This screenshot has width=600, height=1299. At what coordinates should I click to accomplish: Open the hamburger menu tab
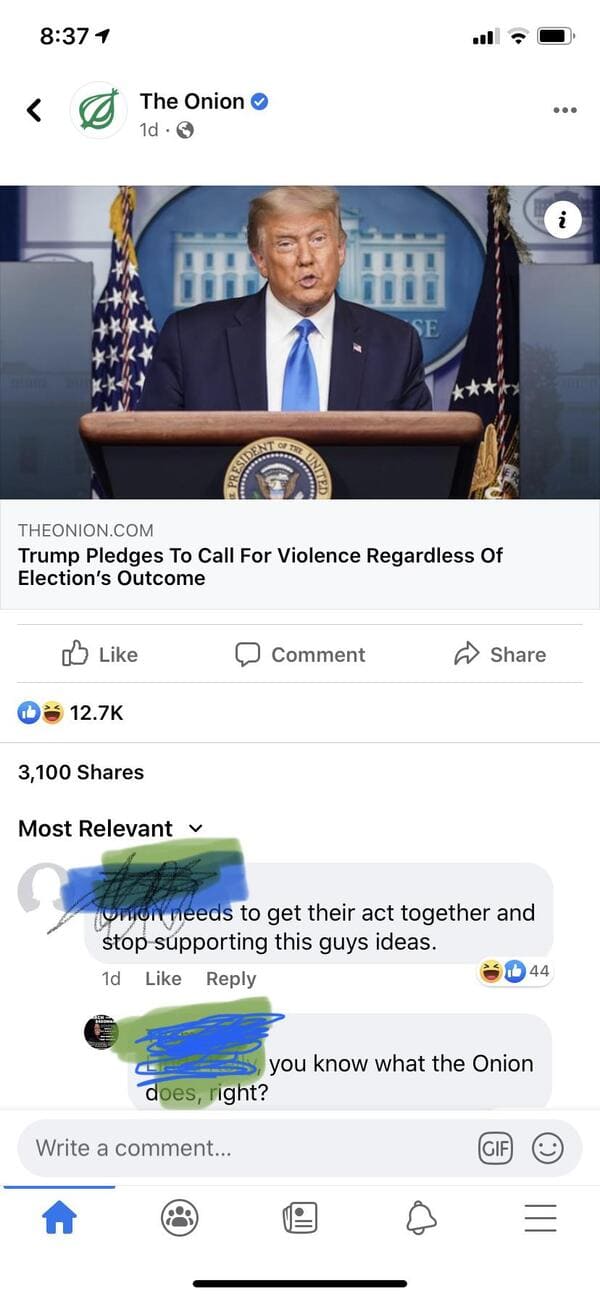pos(541,1217)
